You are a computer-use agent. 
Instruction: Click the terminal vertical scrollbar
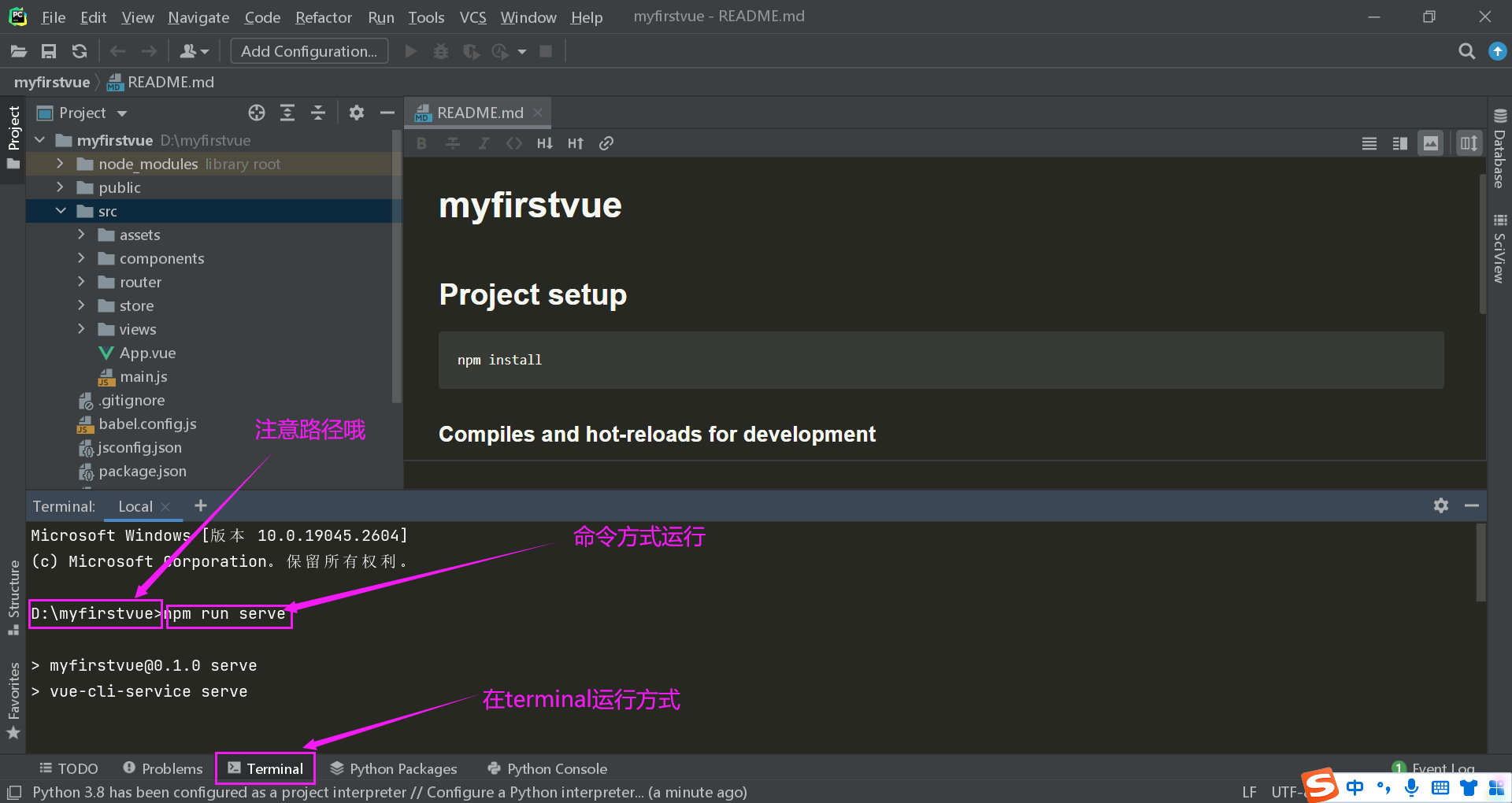point(1480,562)
